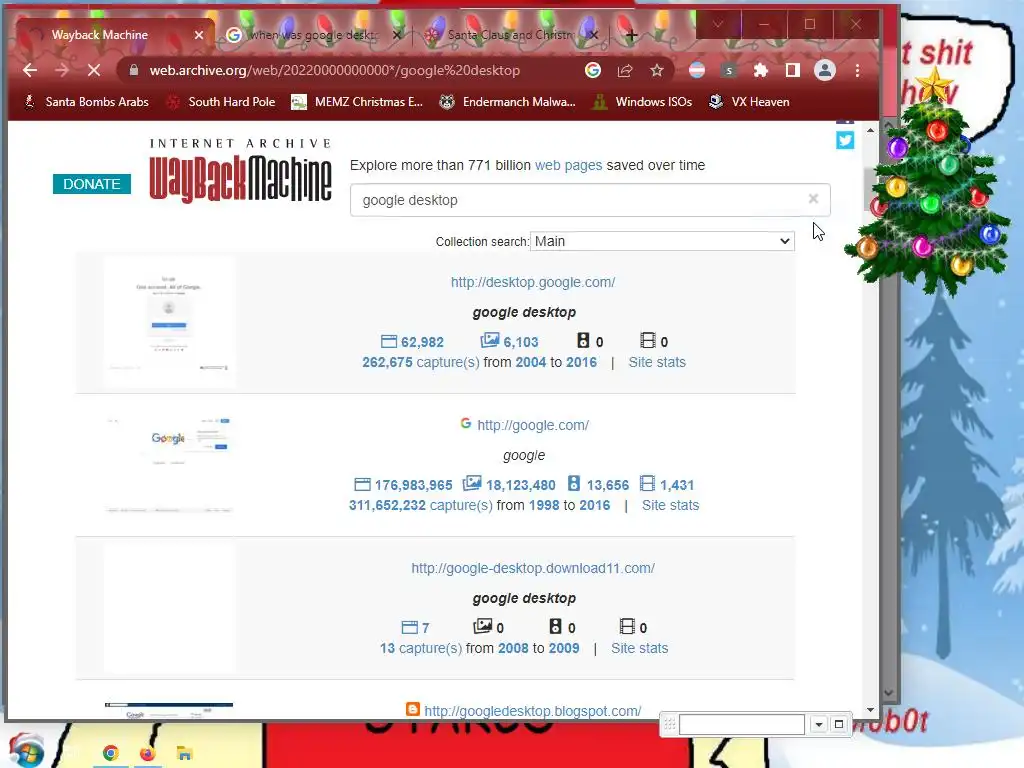The width and height of the screenshot is (1024, 768).
Task: Open the http://google.com/ result link
Action: [533, 425]
